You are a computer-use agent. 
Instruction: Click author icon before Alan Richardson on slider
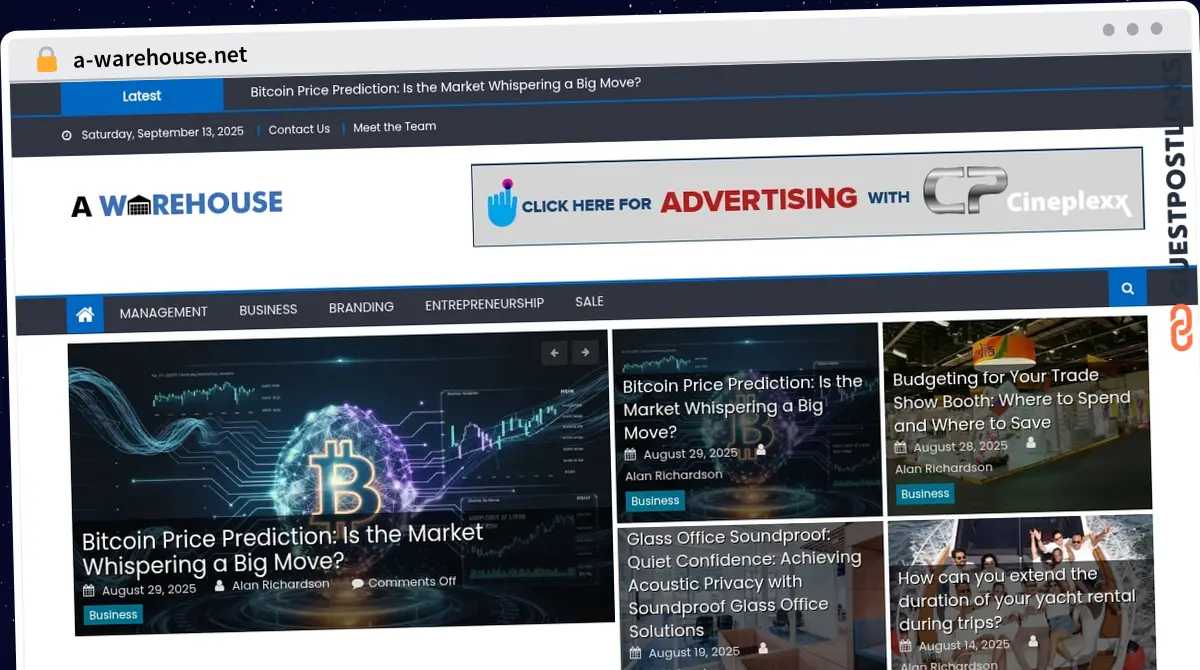[x=221, y=587]
